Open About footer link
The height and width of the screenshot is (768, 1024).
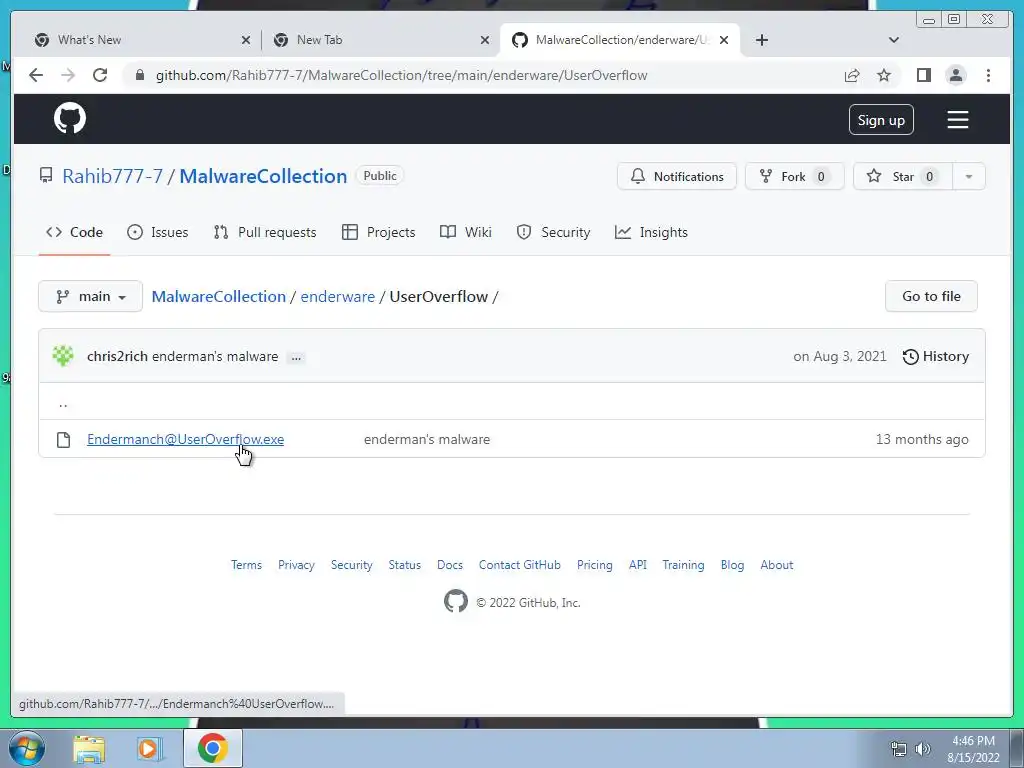pos(777,565)
